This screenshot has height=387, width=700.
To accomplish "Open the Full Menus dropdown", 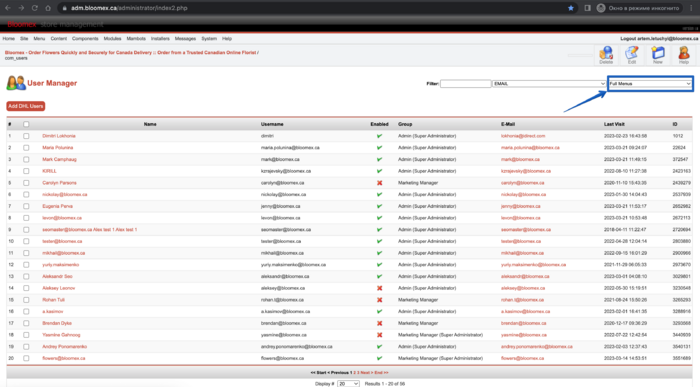I will [x=650, y=84].
